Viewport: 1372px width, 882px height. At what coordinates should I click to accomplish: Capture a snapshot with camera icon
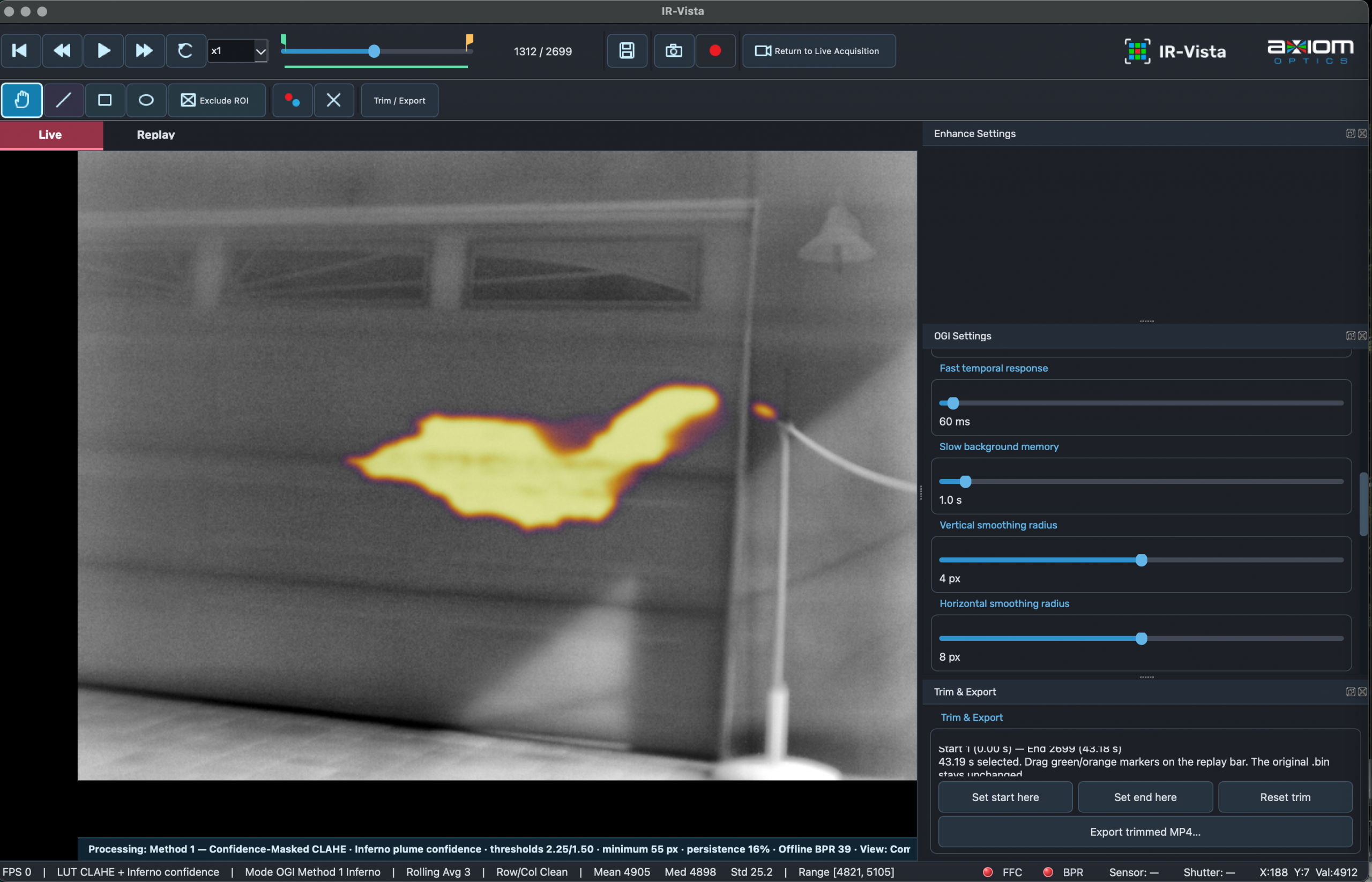pos(674,51)
